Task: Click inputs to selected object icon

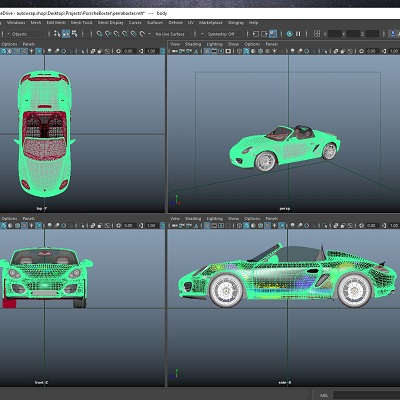Action: coord(256,34)
